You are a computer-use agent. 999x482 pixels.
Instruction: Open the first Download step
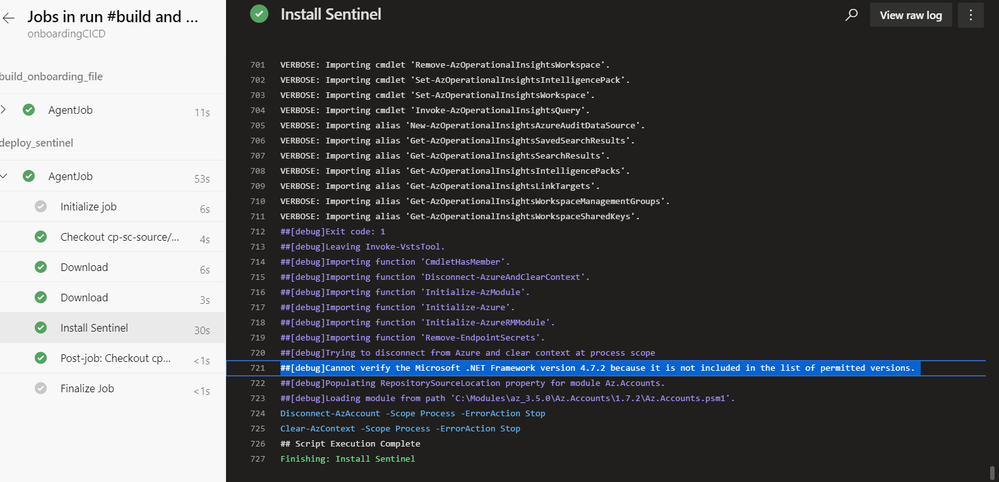(84, 267)
